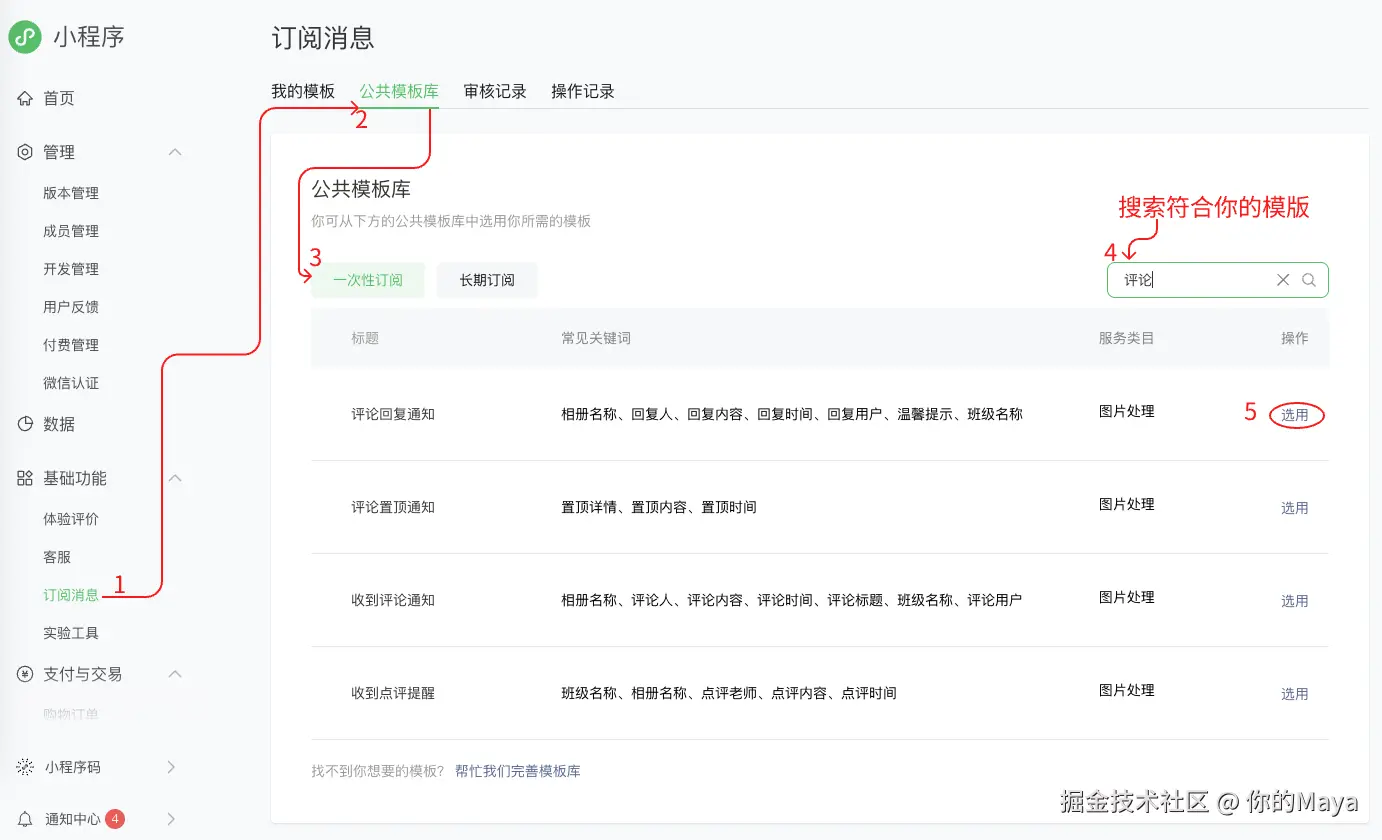Image resolution: width=1382 pixels, height=840 pixels.
Task: Click the bell icon beside 通知中心
Action: point(25,819)
